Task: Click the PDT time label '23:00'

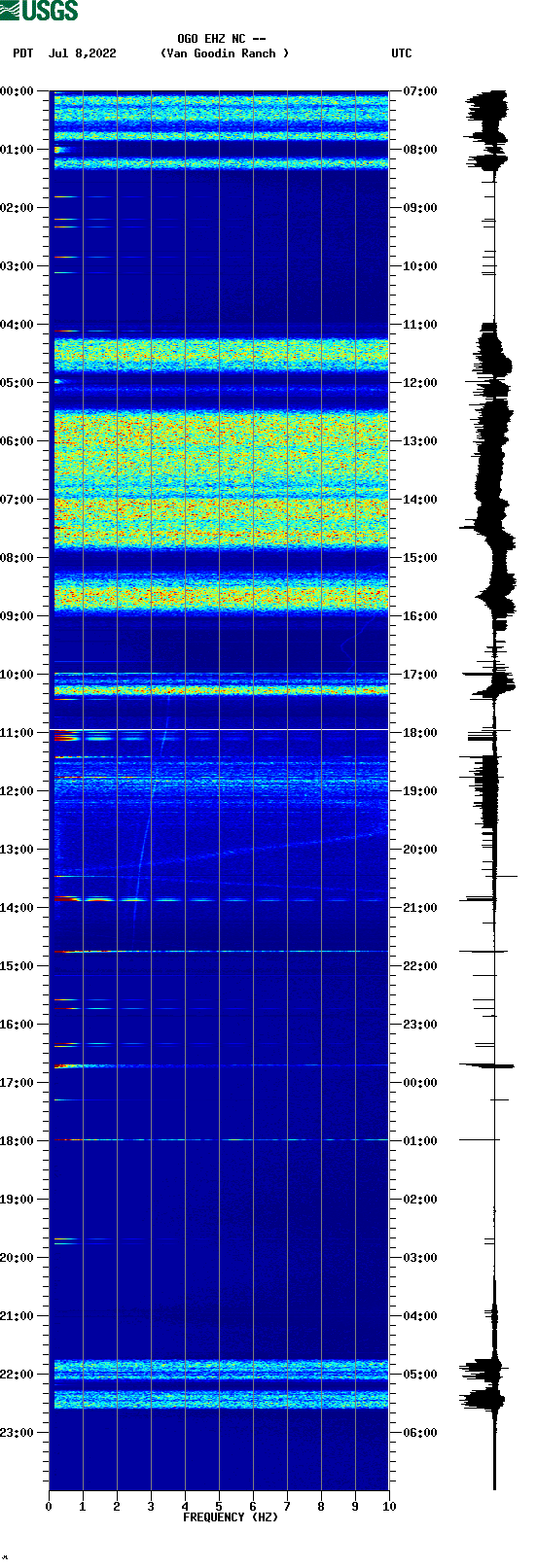Action: pos(17,1433)
